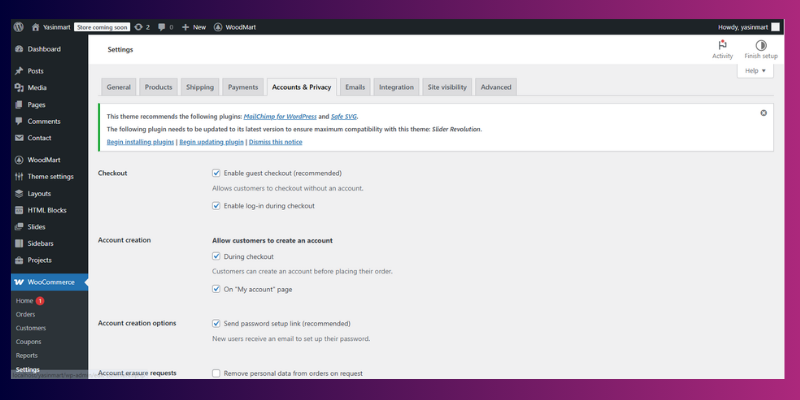
Task: Open HTML Blocks in the sidebar
Action: (47, 210)
